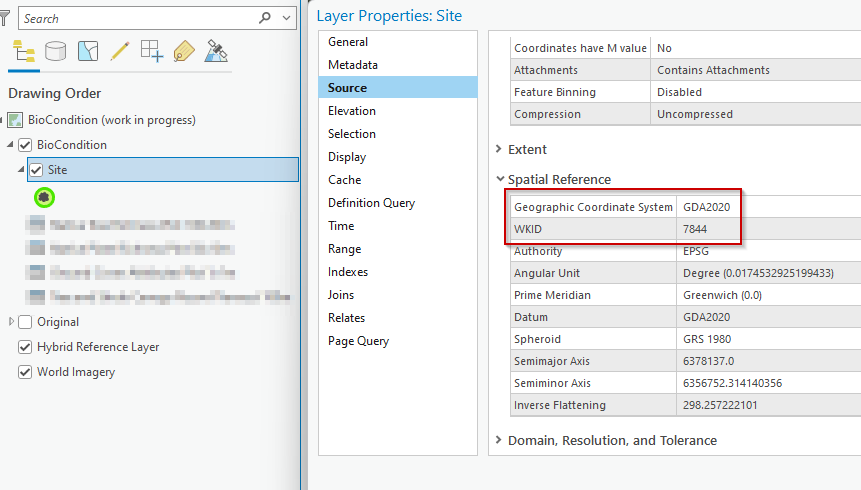Viewport: 861px width, 490px height.
Task: Click the Hybrid Reference Layer name
Action: click(x=98, y=347)
